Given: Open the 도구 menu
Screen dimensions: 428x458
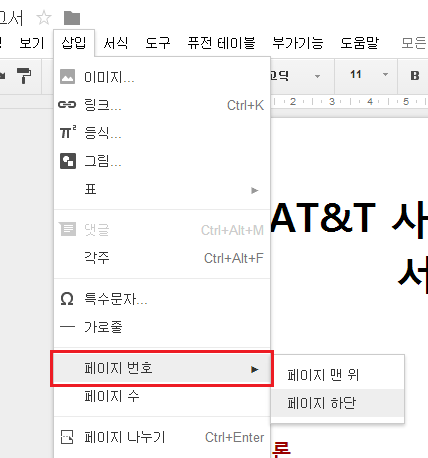Looking at the screenshot, I should point(158,43).
